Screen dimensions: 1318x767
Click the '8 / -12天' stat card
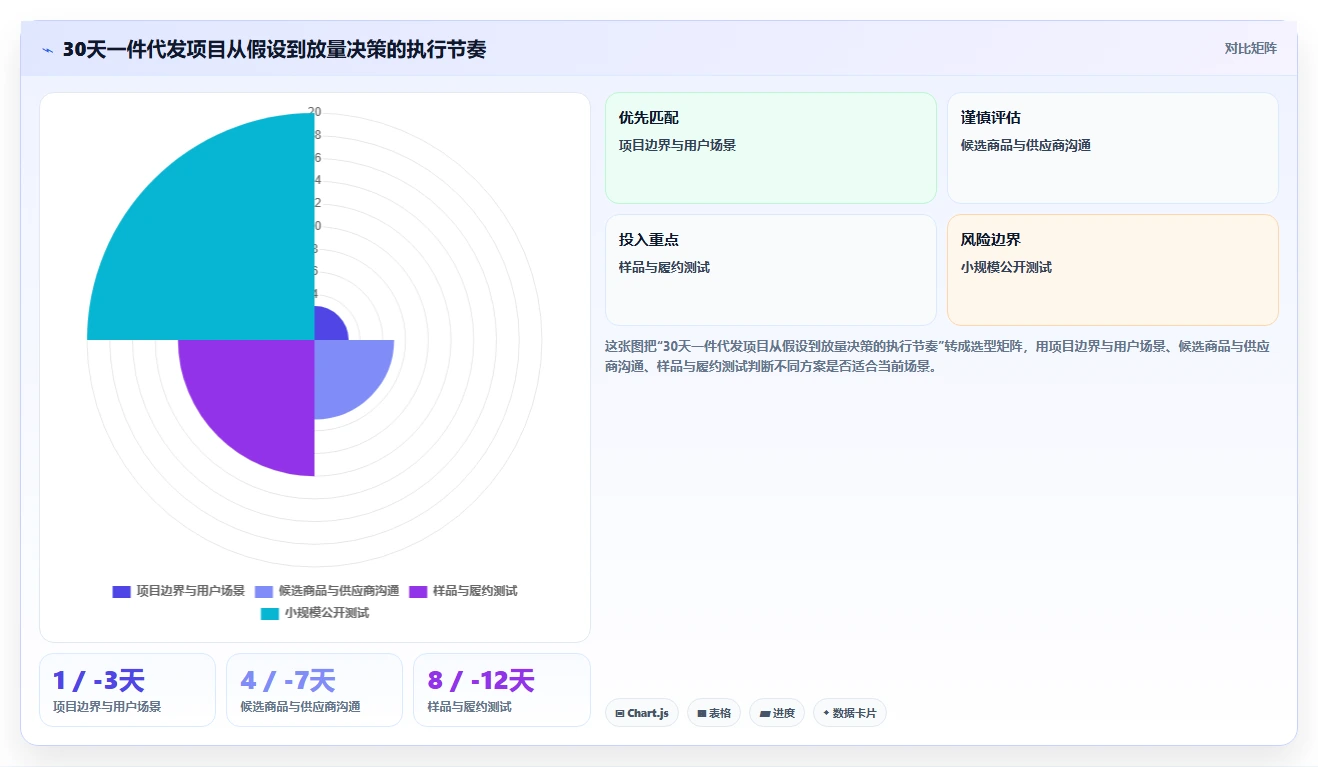tap(501, 690)
